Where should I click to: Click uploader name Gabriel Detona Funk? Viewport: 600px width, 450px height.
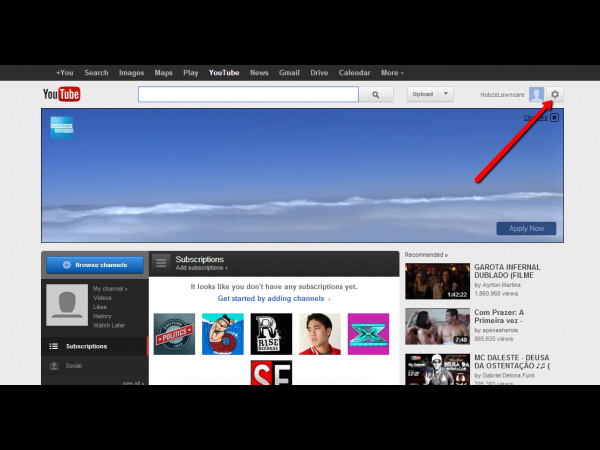coord(508,375)
